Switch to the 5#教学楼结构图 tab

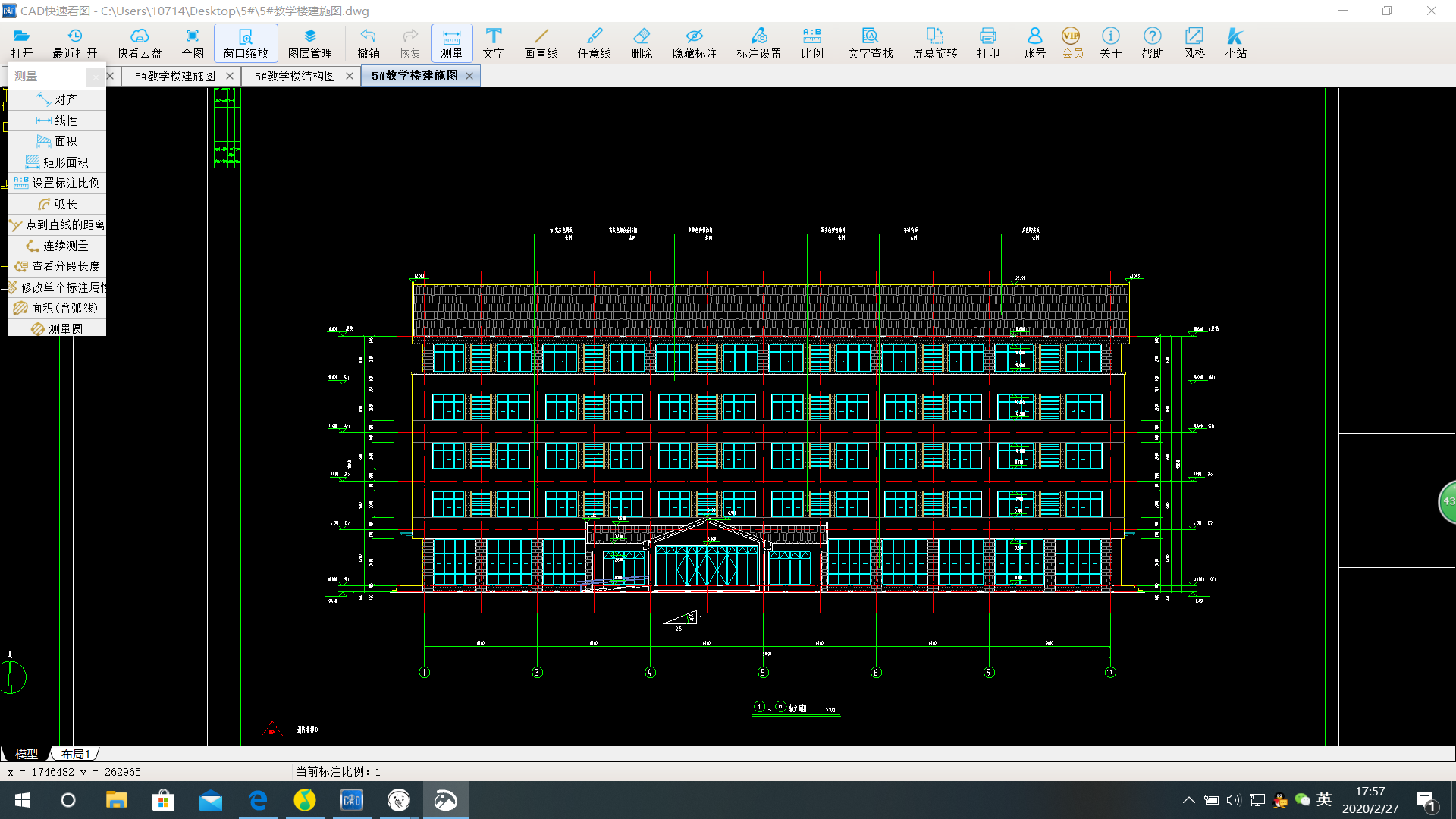[x=295, y=76]
